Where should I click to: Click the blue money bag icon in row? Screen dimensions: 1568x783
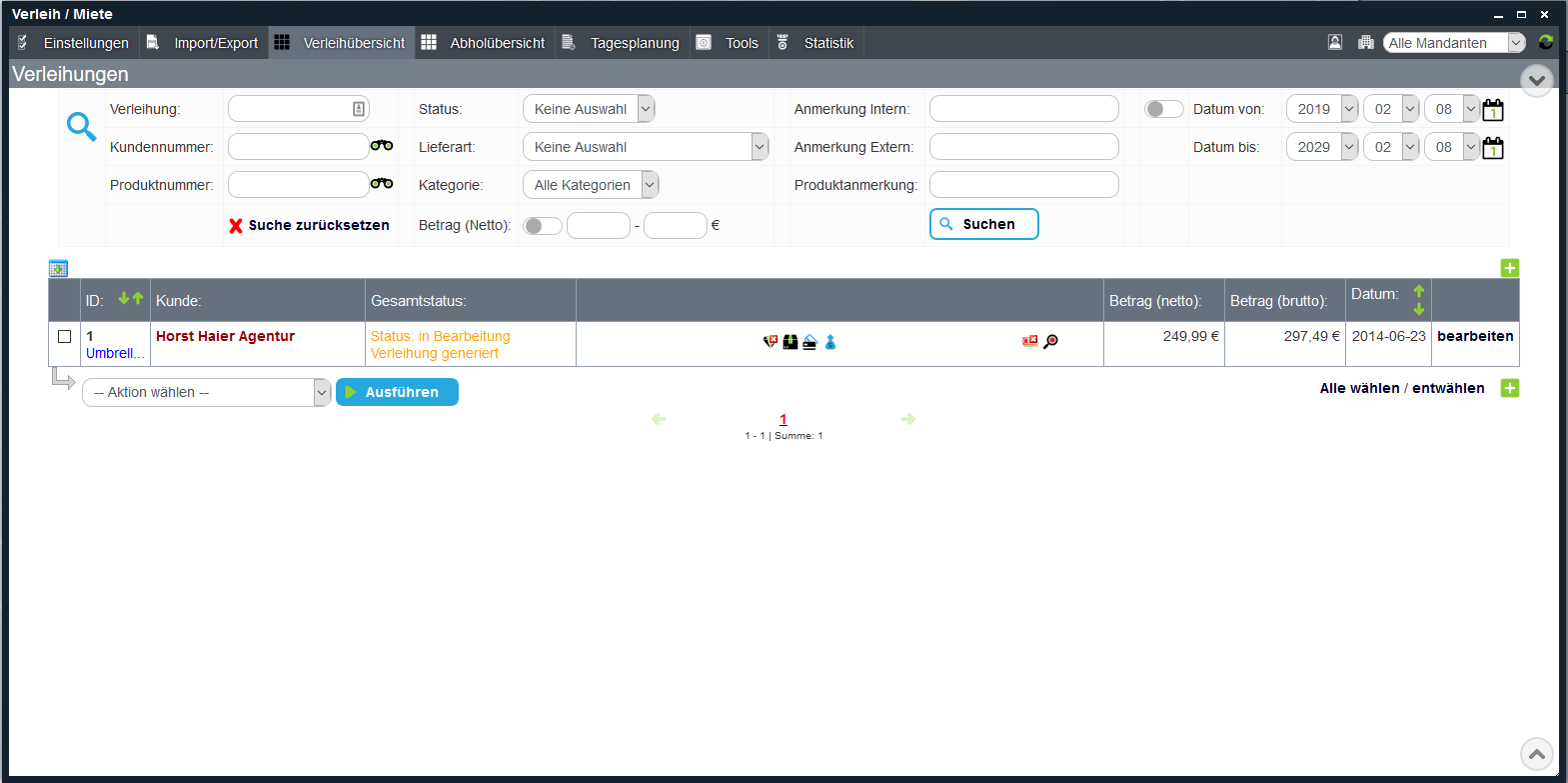pyautogui.click(x=829, y=342)
